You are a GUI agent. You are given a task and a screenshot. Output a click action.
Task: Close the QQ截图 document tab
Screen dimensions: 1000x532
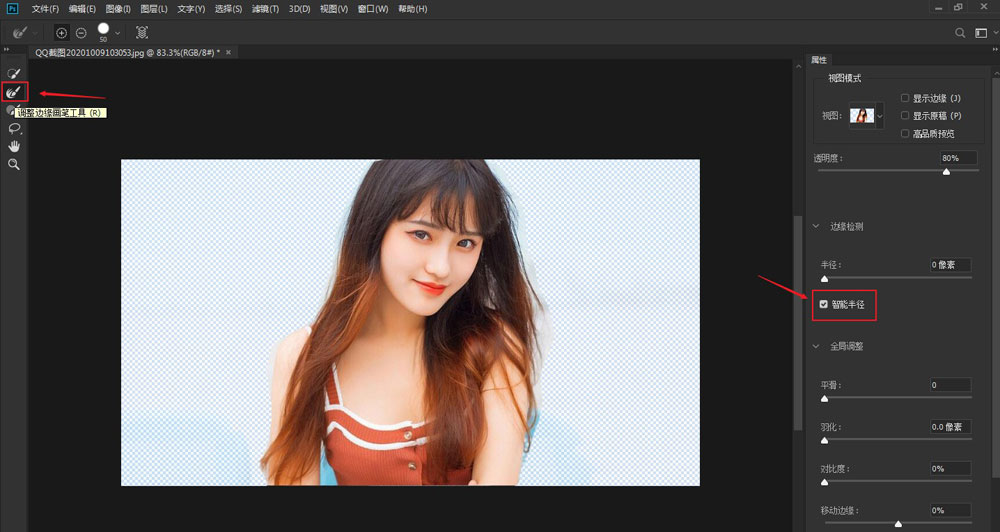[228, 52]
